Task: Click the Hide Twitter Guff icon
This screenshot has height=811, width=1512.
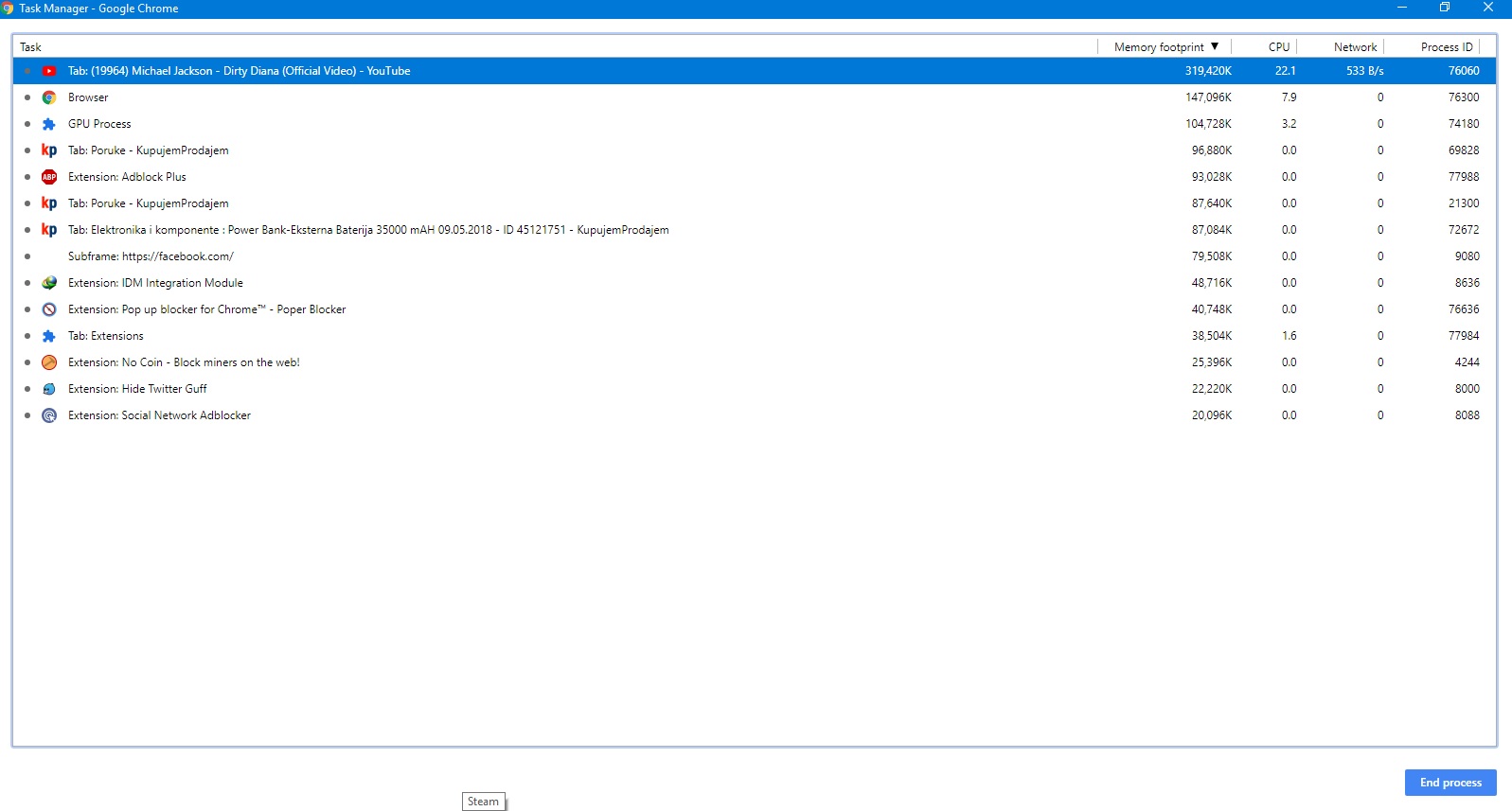Action: coord(49,389)
